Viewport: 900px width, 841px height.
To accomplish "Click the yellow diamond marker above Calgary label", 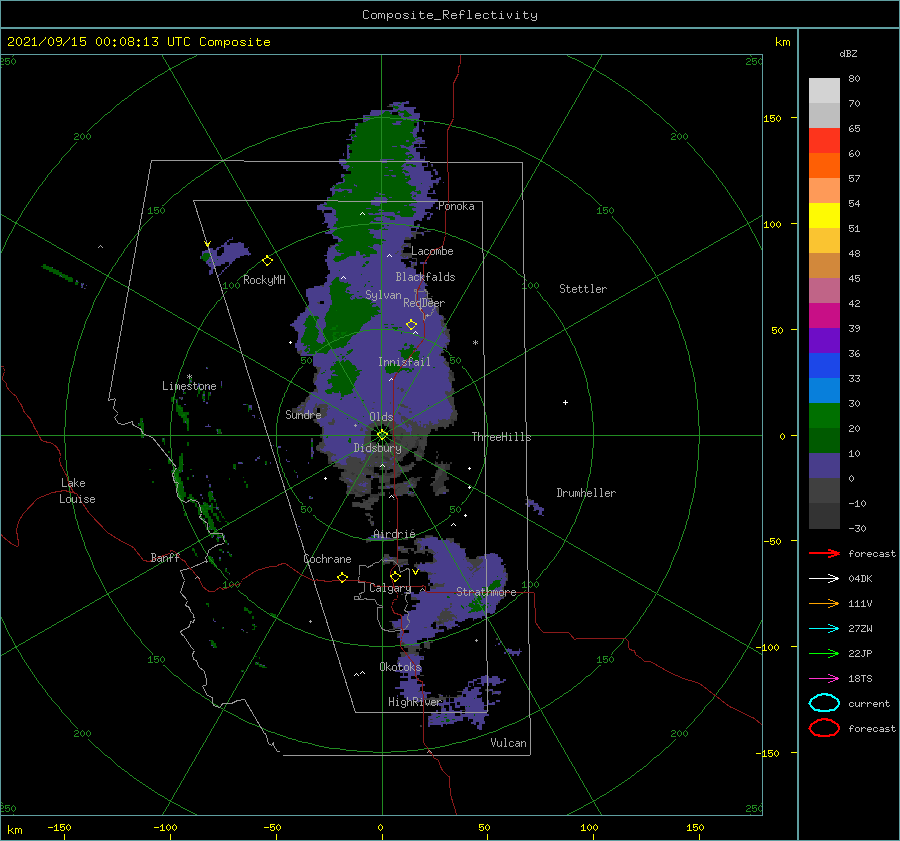I will 395,576.
